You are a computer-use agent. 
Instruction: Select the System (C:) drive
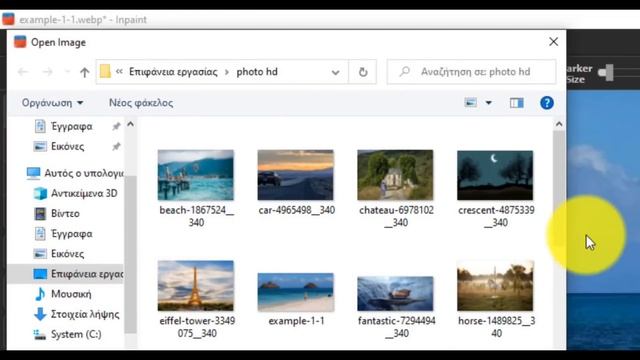76,334
